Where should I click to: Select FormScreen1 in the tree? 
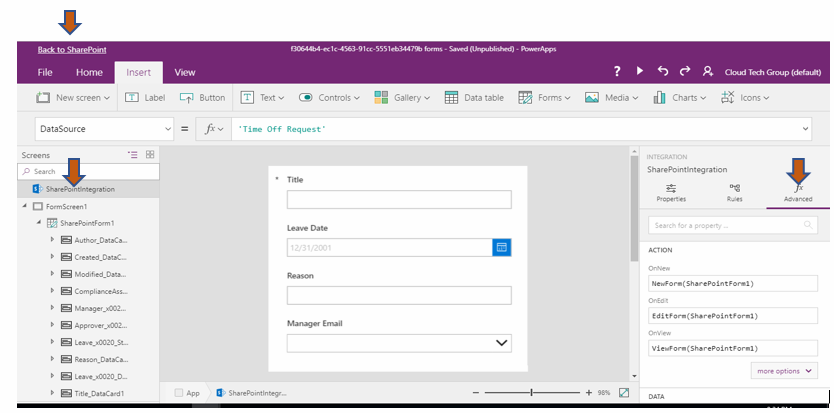coord(66,206)
